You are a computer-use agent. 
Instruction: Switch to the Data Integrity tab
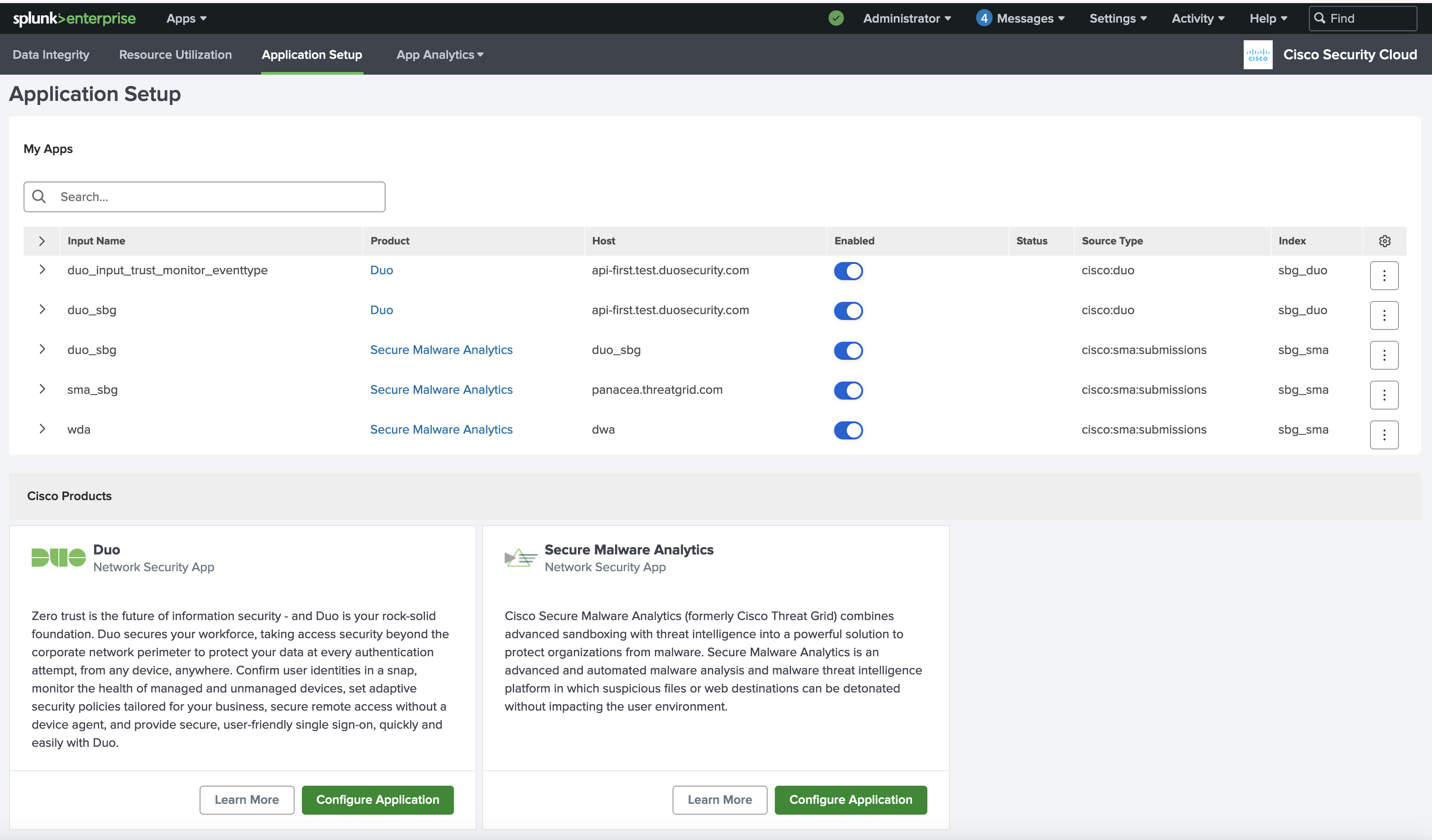point(51,55)
